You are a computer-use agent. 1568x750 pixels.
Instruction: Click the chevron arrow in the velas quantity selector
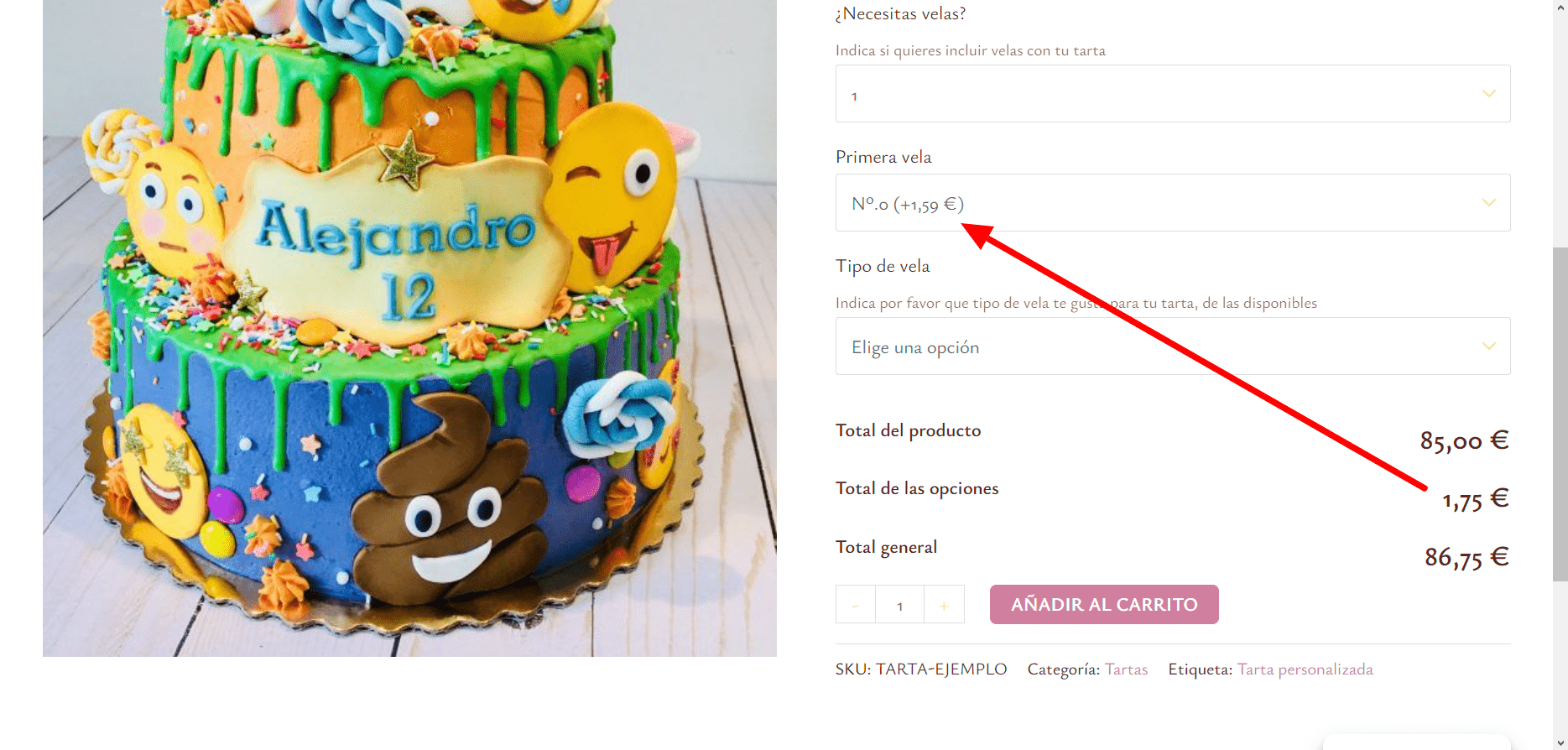1489,94
